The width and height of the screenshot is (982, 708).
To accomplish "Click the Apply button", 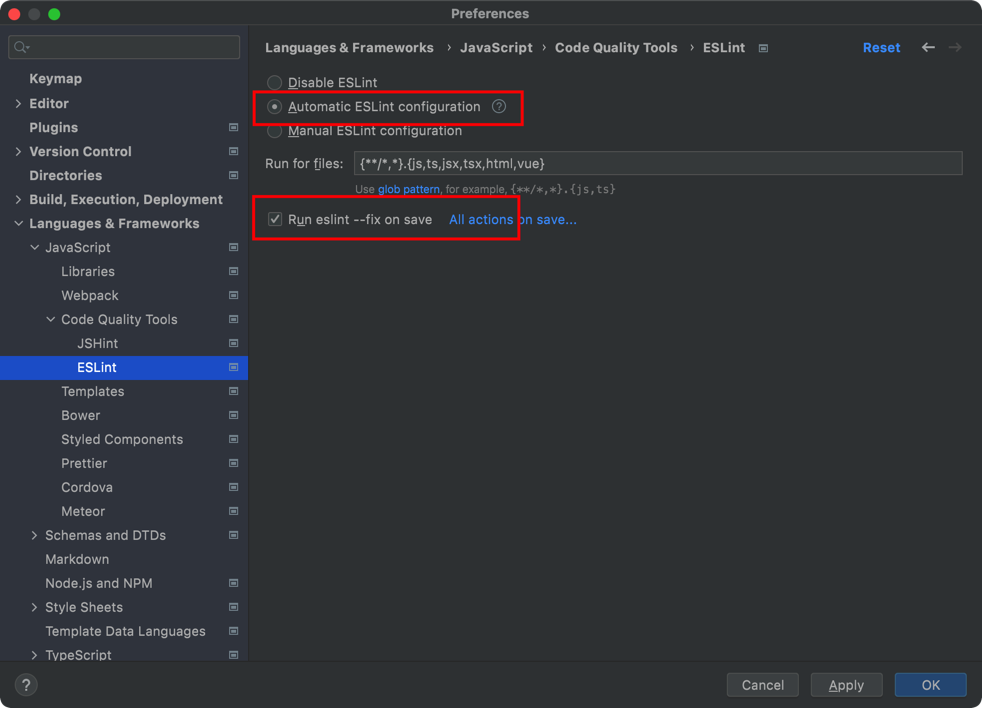I will (846, 685).
